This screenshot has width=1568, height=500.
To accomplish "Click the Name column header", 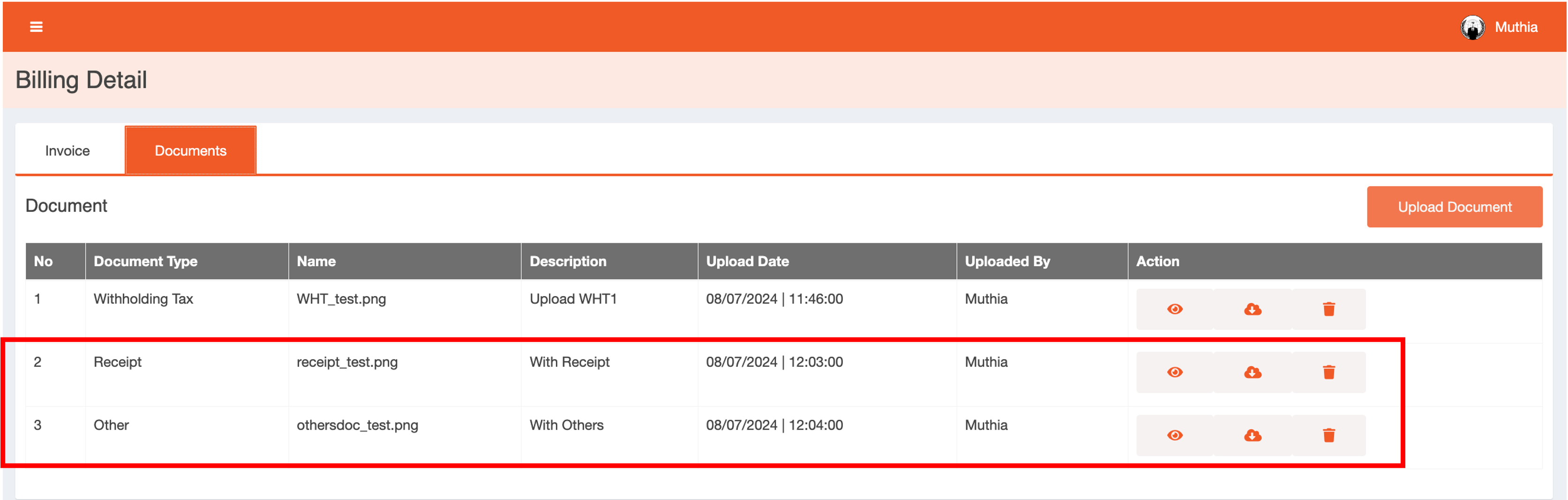I will 316,261.
